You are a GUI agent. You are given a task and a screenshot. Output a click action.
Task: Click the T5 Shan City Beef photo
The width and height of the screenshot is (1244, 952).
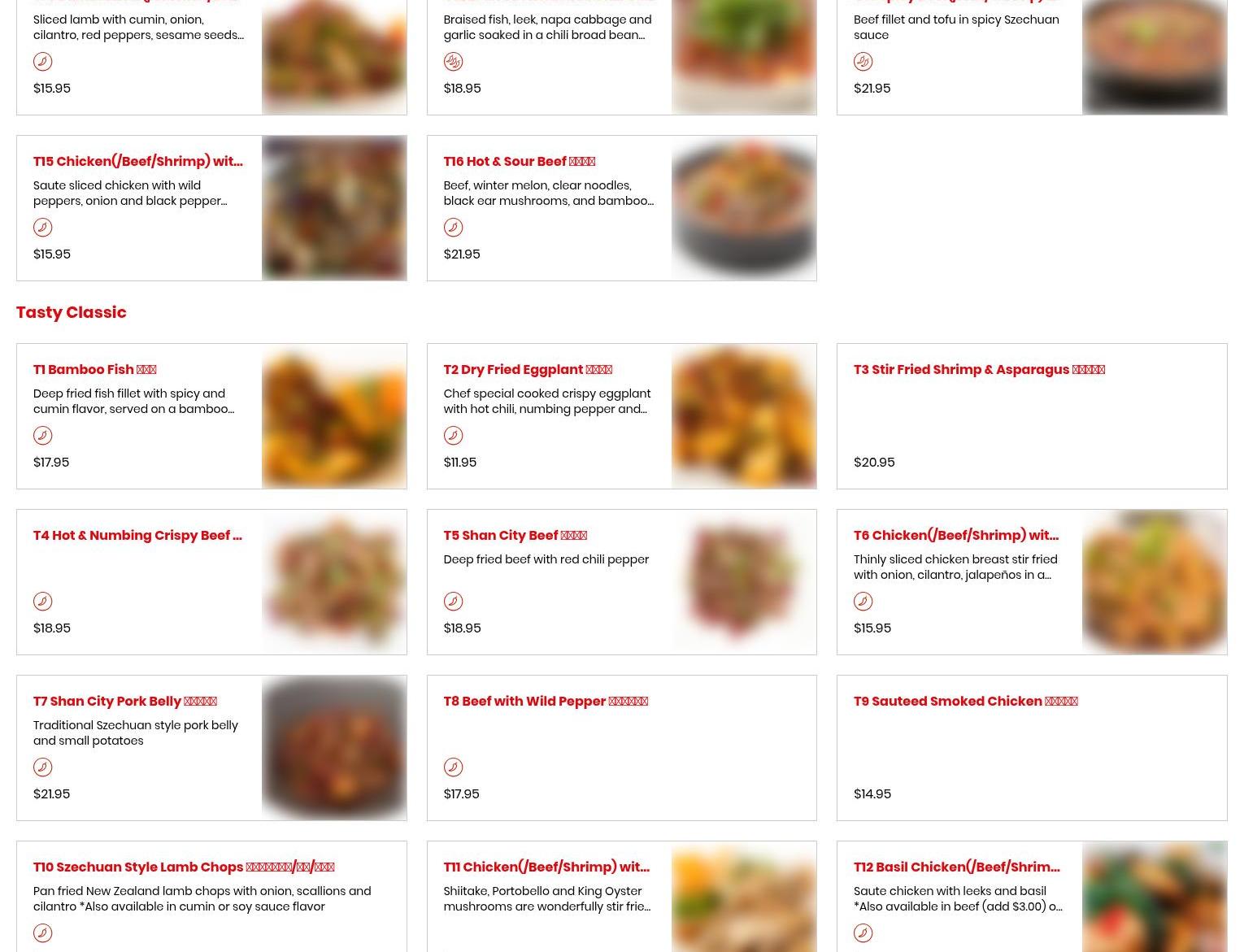point(744,582)
